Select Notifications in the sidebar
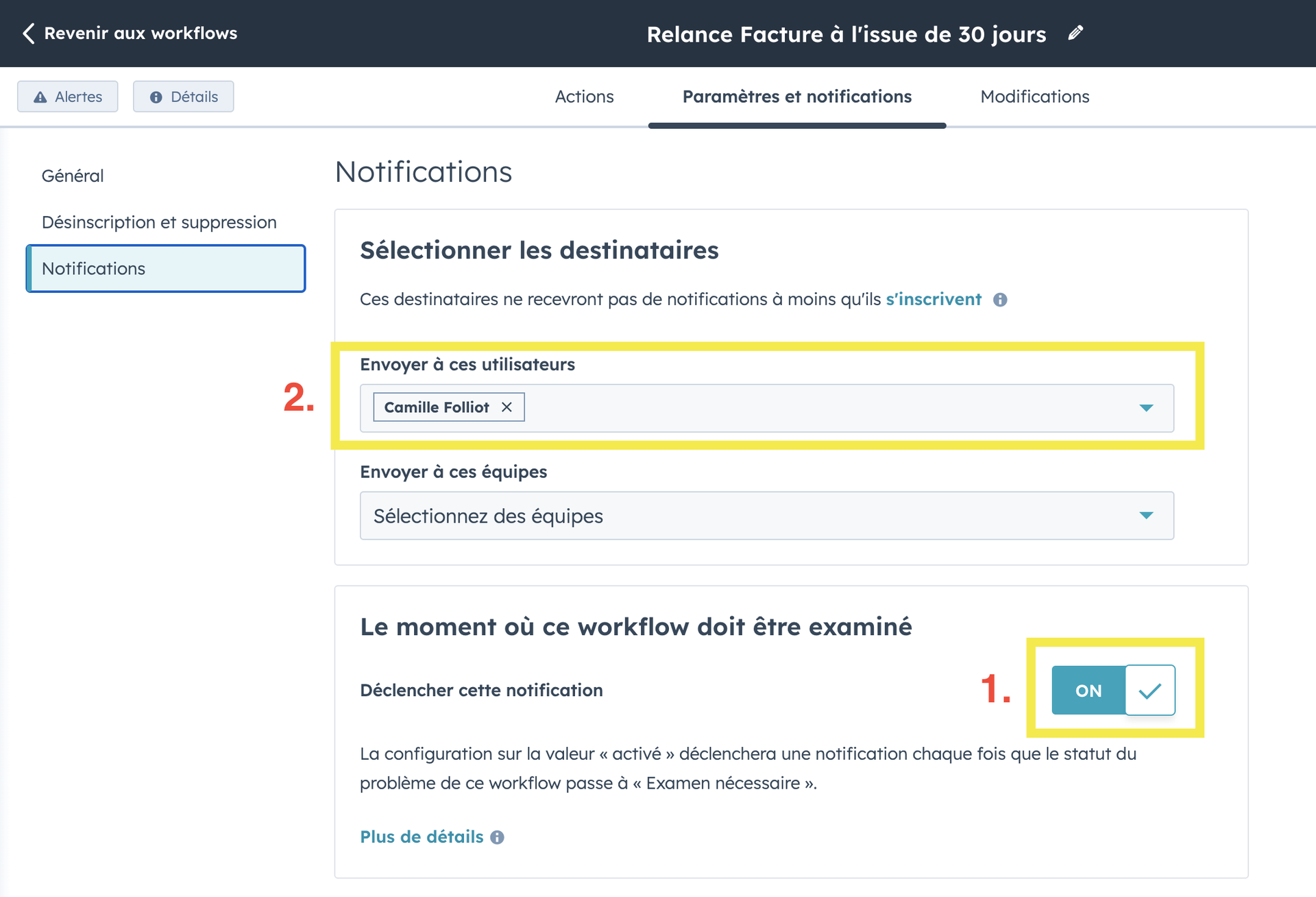Screen dimensions: 1316x897 tap(166, 268)
